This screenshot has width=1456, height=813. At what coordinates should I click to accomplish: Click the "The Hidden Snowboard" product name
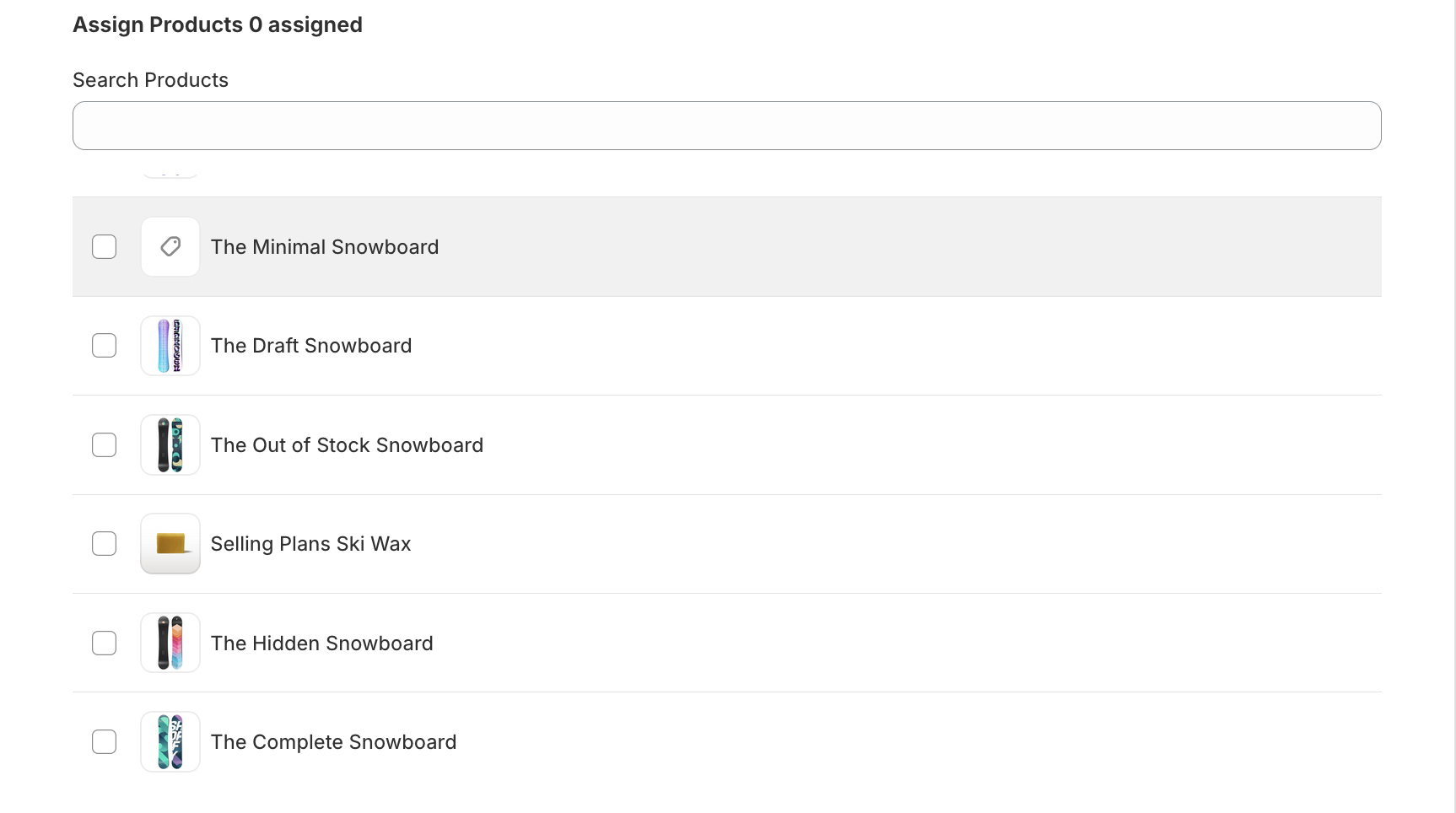321,643
